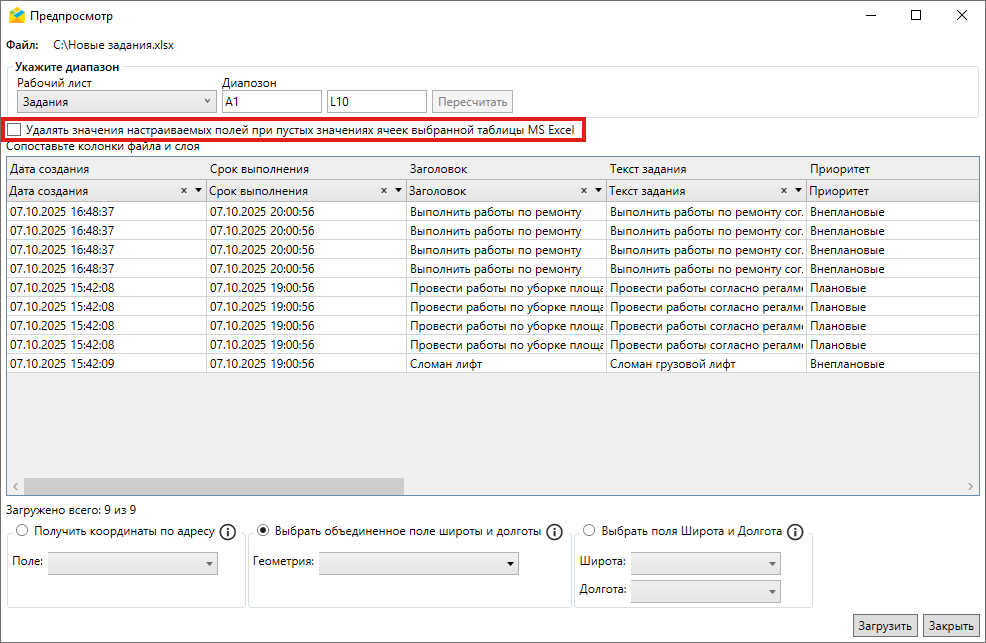Open the Рабочий лист dropdown showing Задания
This screenshot has width=986, height=643.
tap(115, 101)
